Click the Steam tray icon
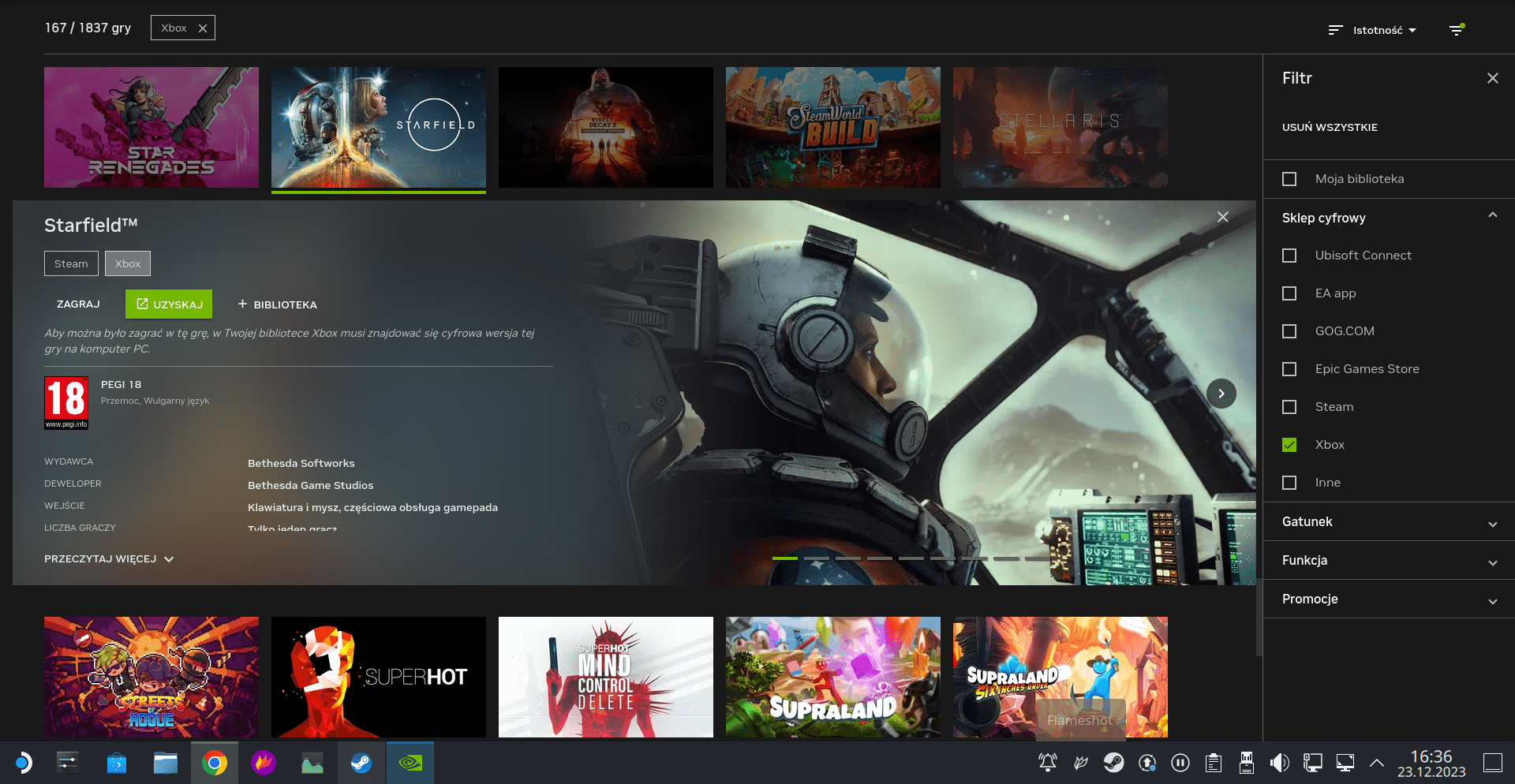Screen dimensions: 1515x784 1113,763
